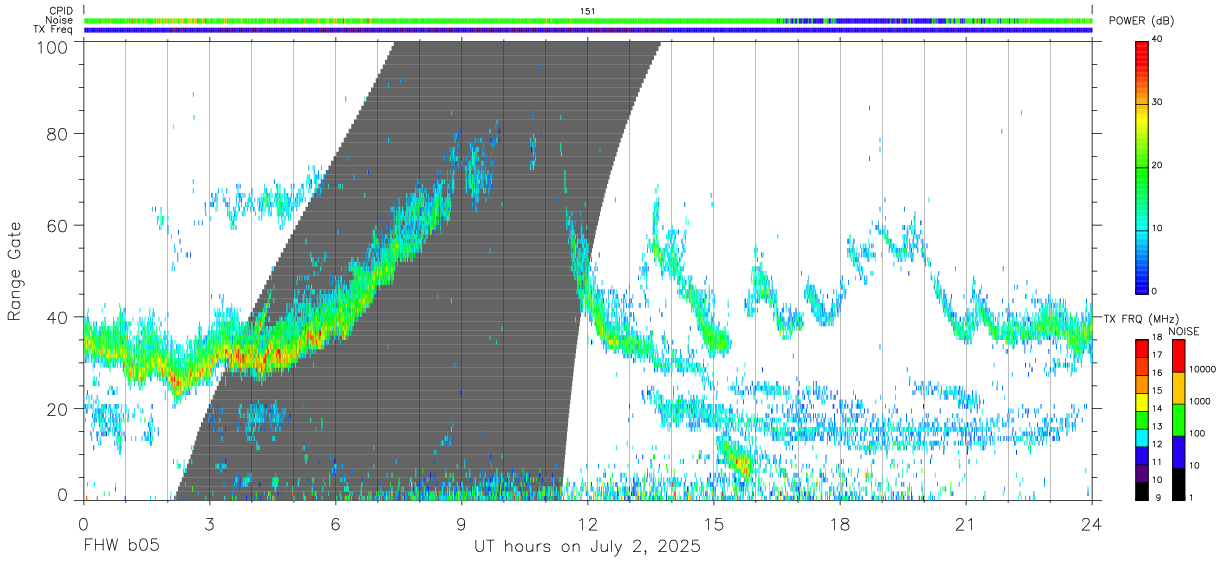Click the 12 tick on the UT hours axis
The width and height of the screenshot is (1228, 567).
[587, 522]
